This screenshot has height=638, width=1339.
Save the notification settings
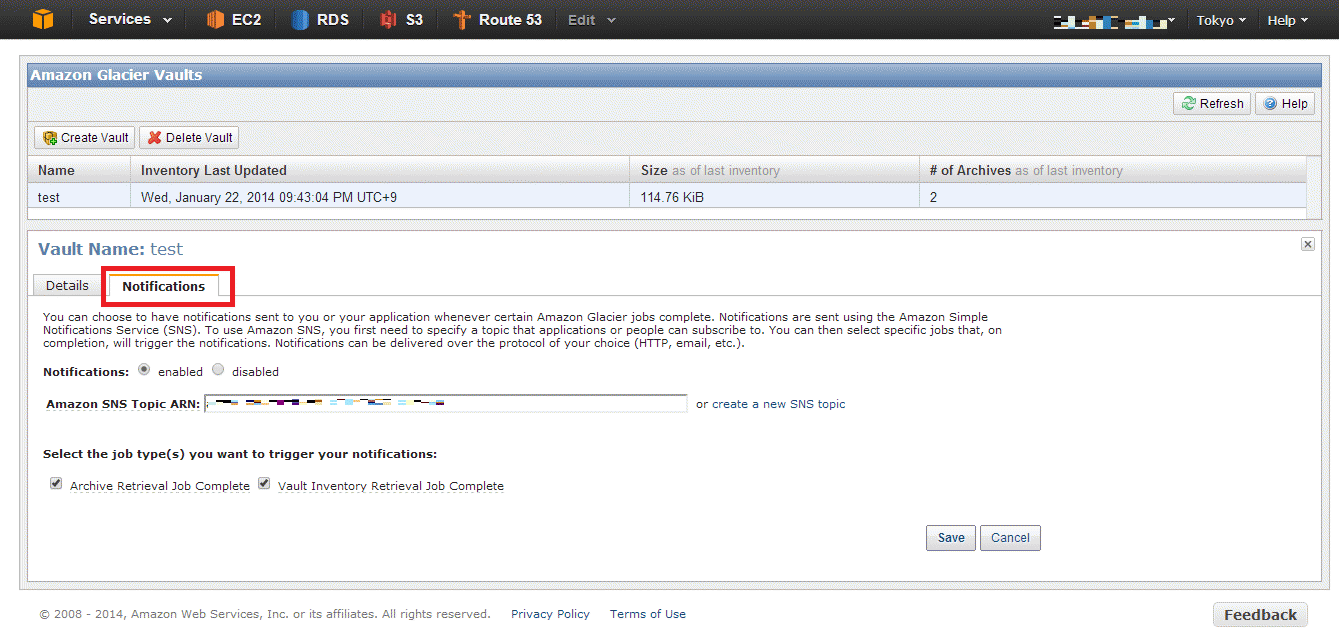click(951, 538)
